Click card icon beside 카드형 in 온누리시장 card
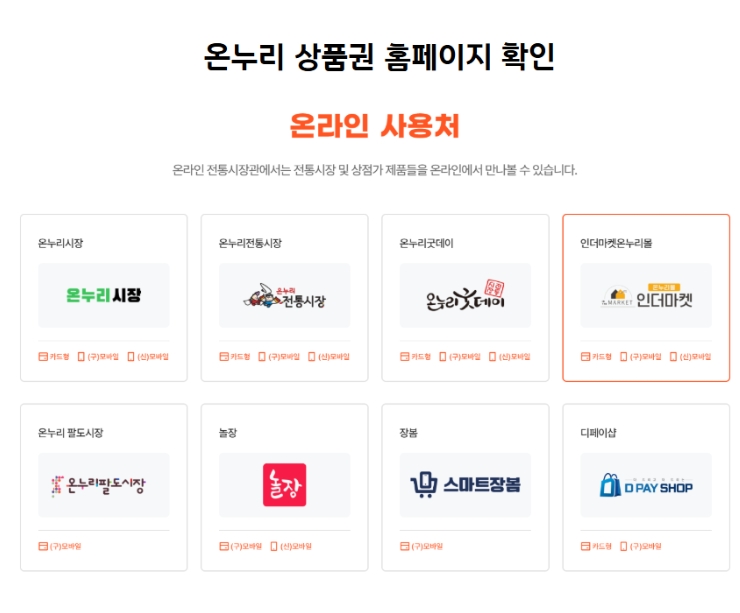Viewport: 740px width, 613px height. (43, 356)
